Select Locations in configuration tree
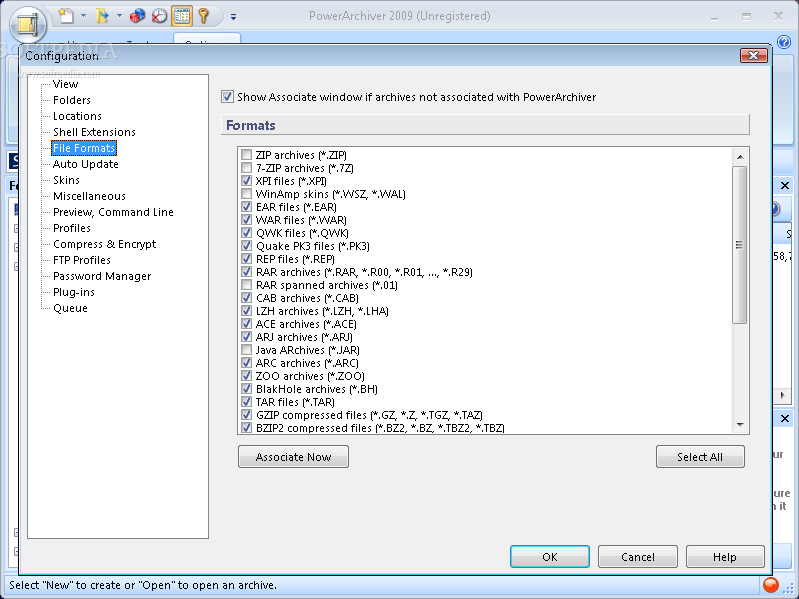Viewport: 799px width, 599px height. click(x=77, y=116)
